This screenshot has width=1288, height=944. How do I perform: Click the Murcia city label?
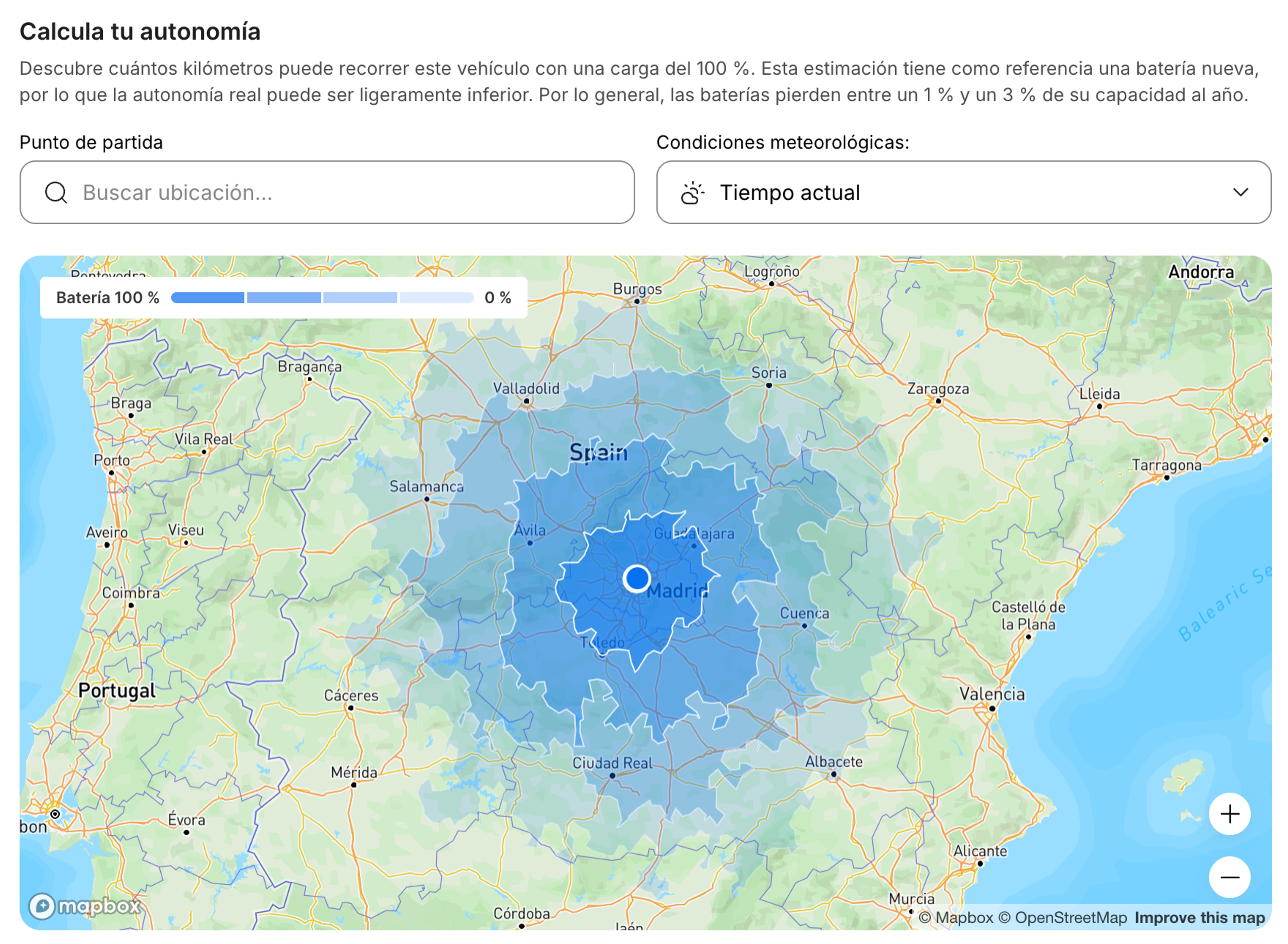tap(911, 899)
